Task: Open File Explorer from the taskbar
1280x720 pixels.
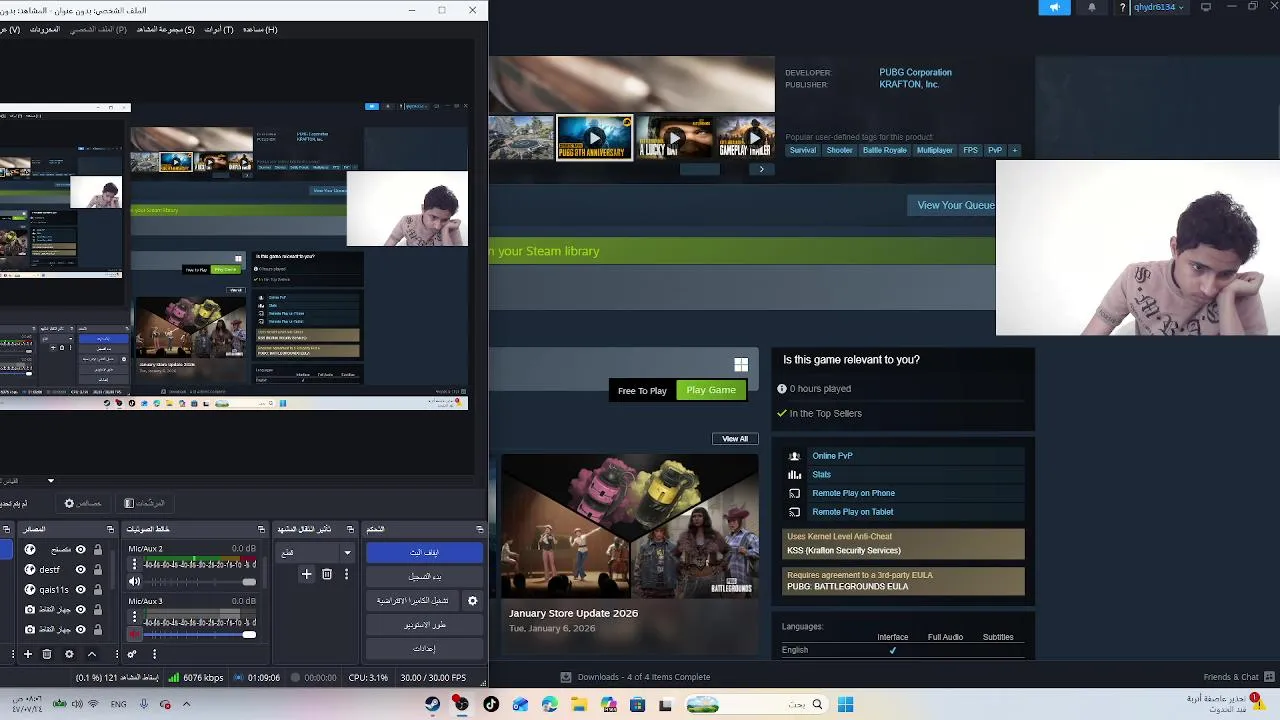Action: [x=579, y=705]
